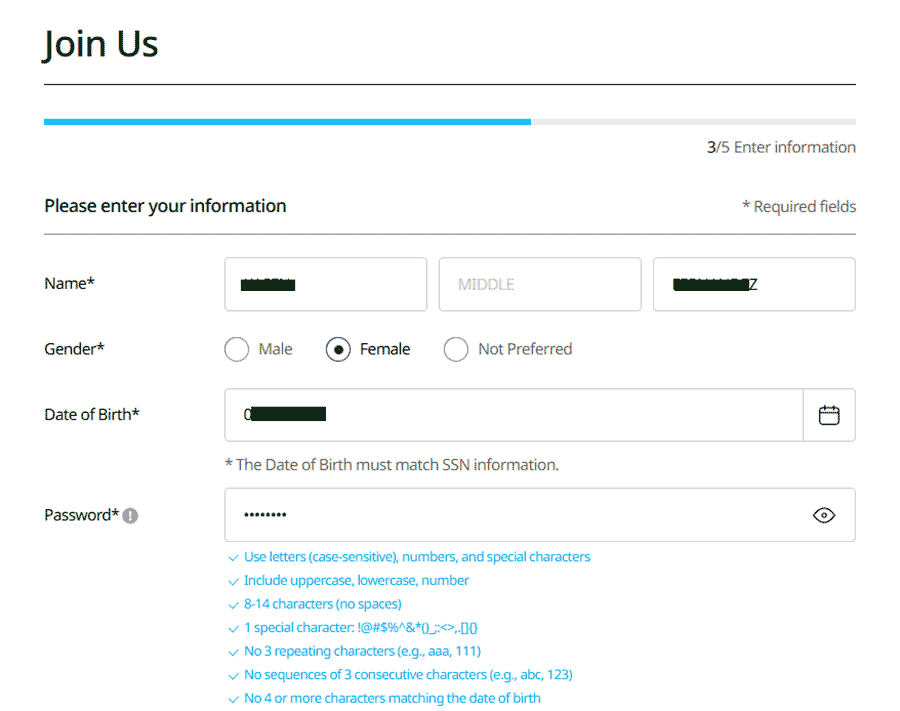Click the first name input box
The height and width of the screenshot is (711, 900).
click(325, 284)
